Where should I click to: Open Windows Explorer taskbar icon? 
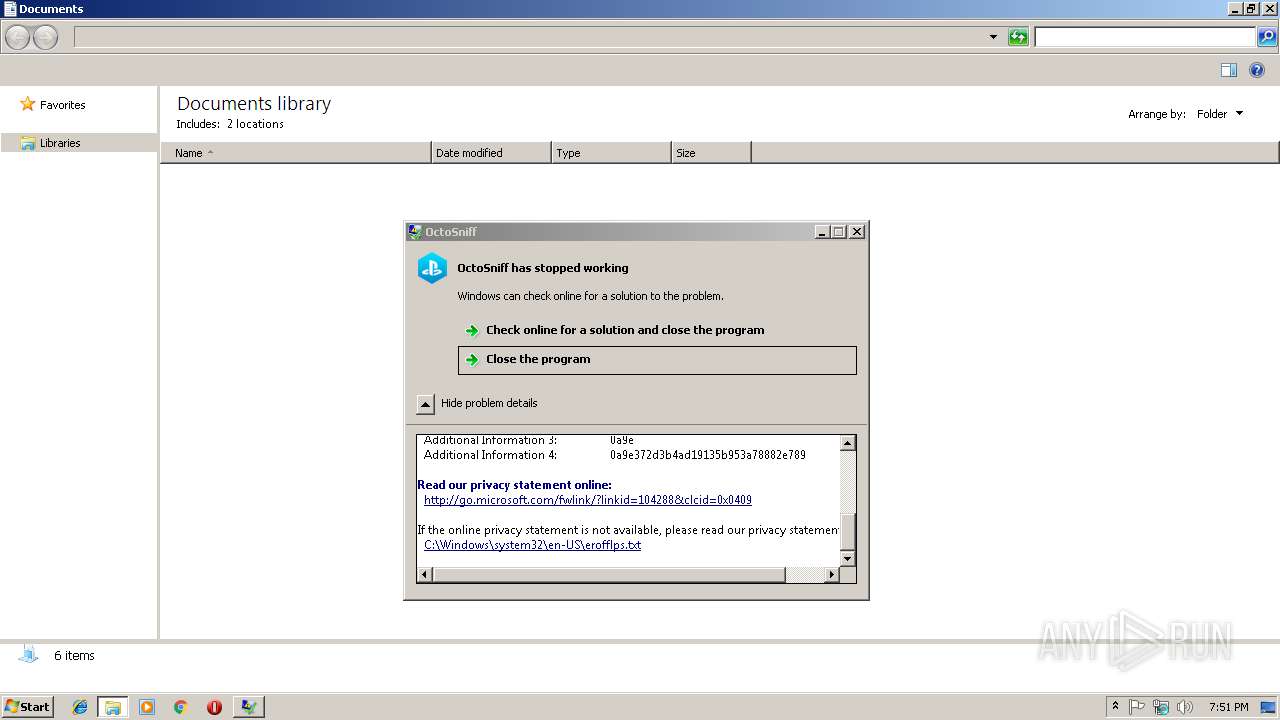pos(112,707)
